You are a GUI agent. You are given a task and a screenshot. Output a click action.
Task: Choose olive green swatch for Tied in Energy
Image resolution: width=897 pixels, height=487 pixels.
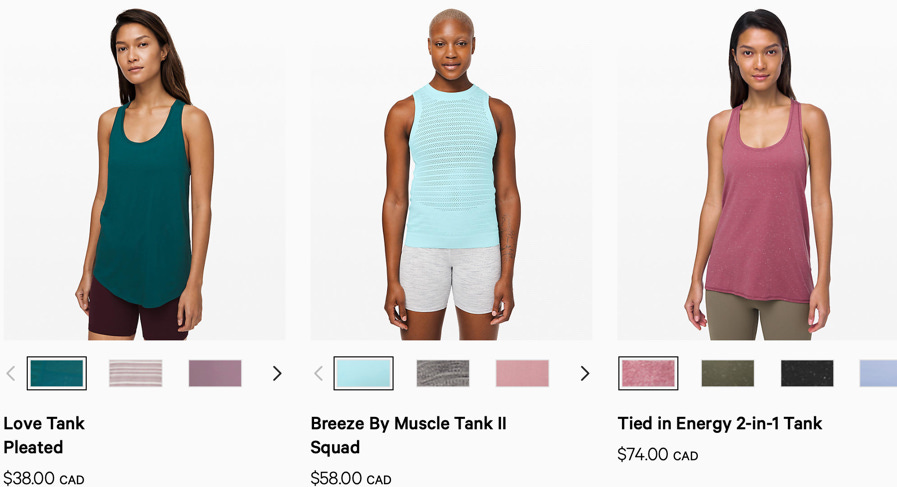click(728, 373)
